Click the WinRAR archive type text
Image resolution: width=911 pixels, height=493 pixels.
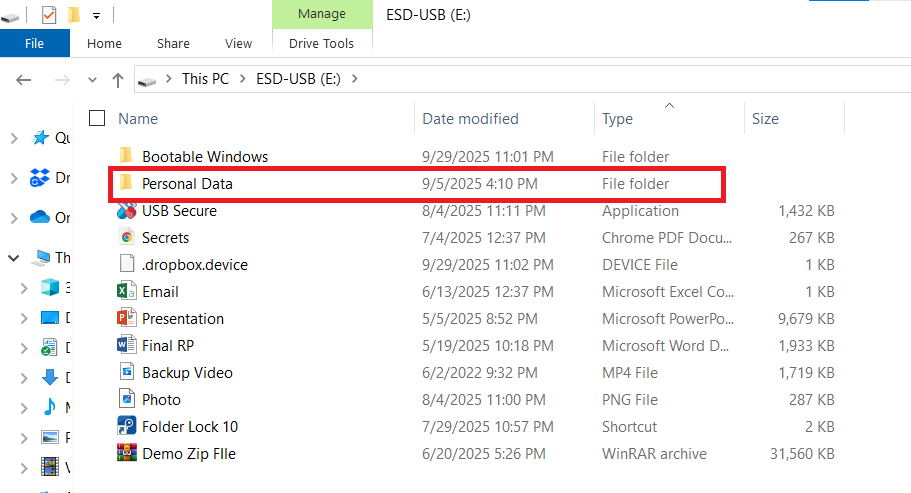click(654, 454)
